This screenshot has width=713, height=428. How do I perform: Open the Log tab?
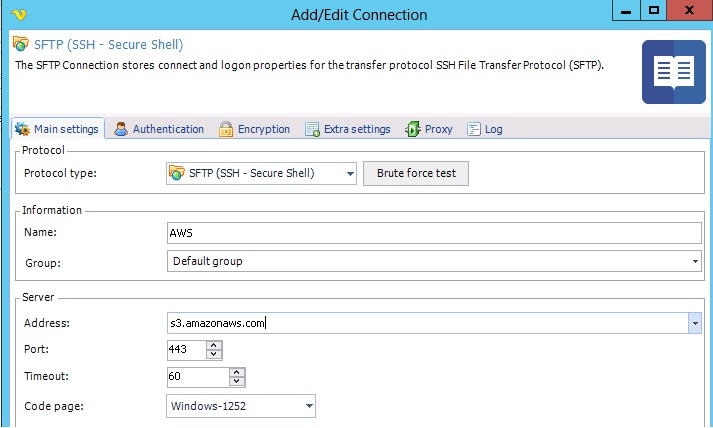(x=485, y=129)
